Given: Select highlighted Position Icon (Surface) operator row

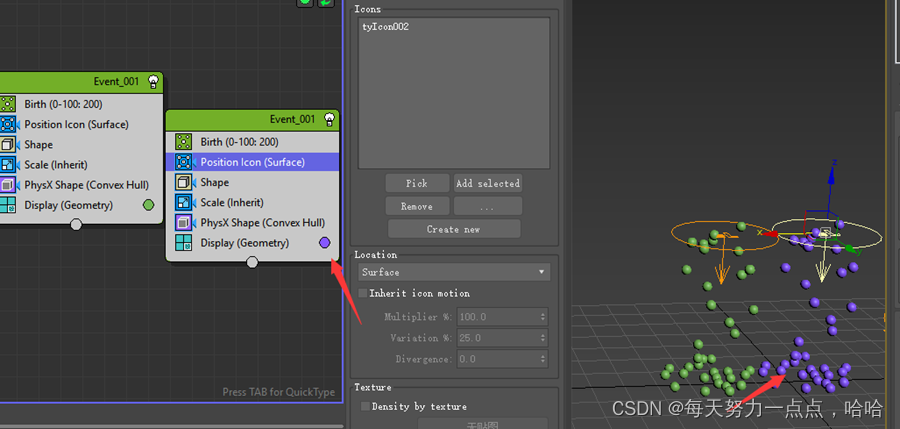Looking at the screenshot, I should pyautogui.click(x=253, y=162).
